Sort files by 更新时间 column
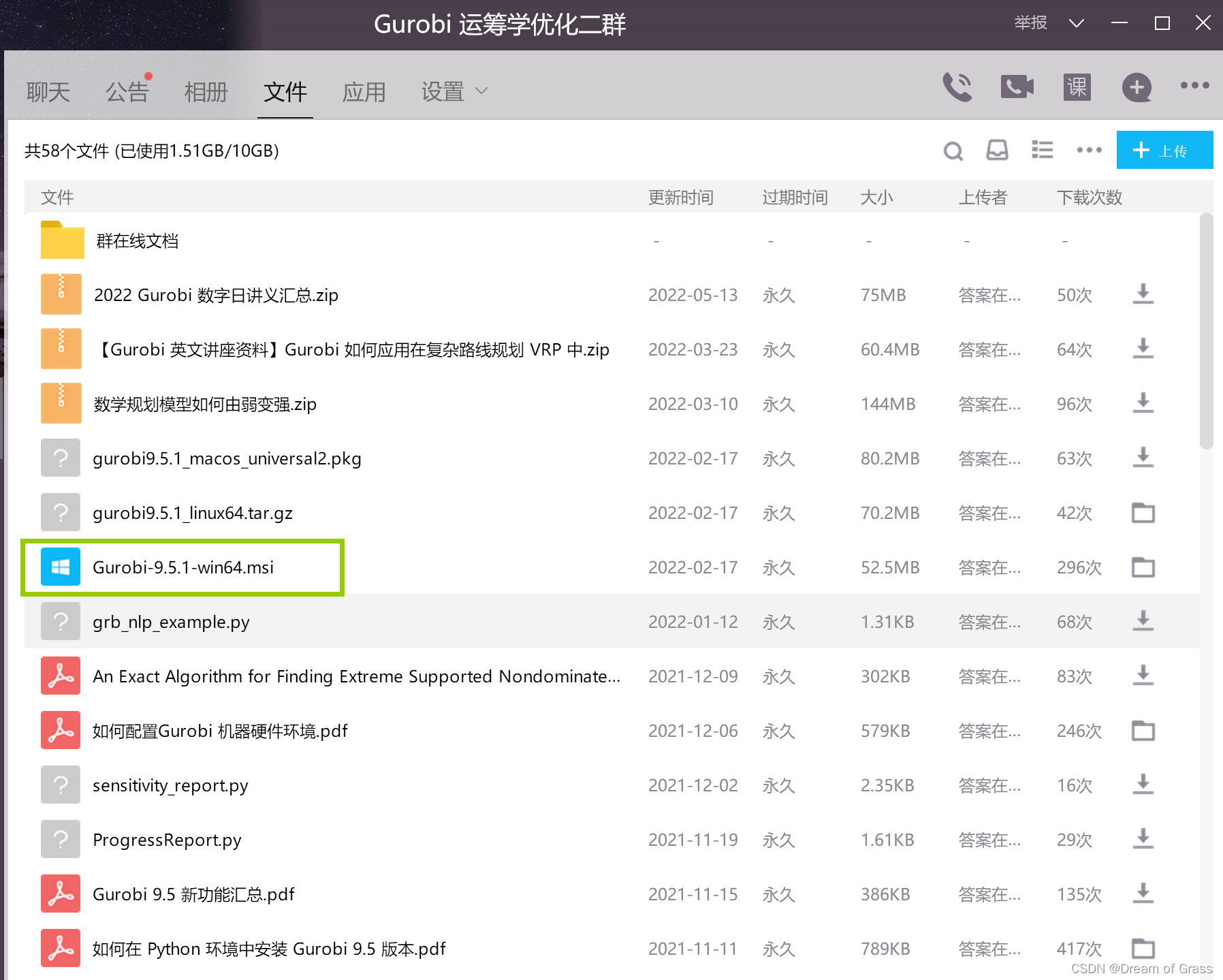1223x980 pixels. (x=680, y=197)
